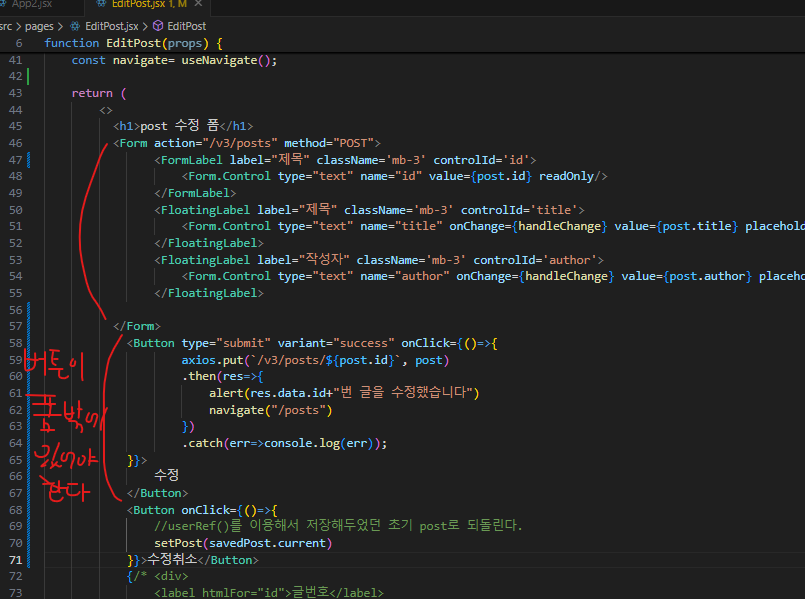Image resolution: width=805 pixels, height=599 pixels.
Task: Click .then(res=>{ on line 60
Action: (222, 376)
